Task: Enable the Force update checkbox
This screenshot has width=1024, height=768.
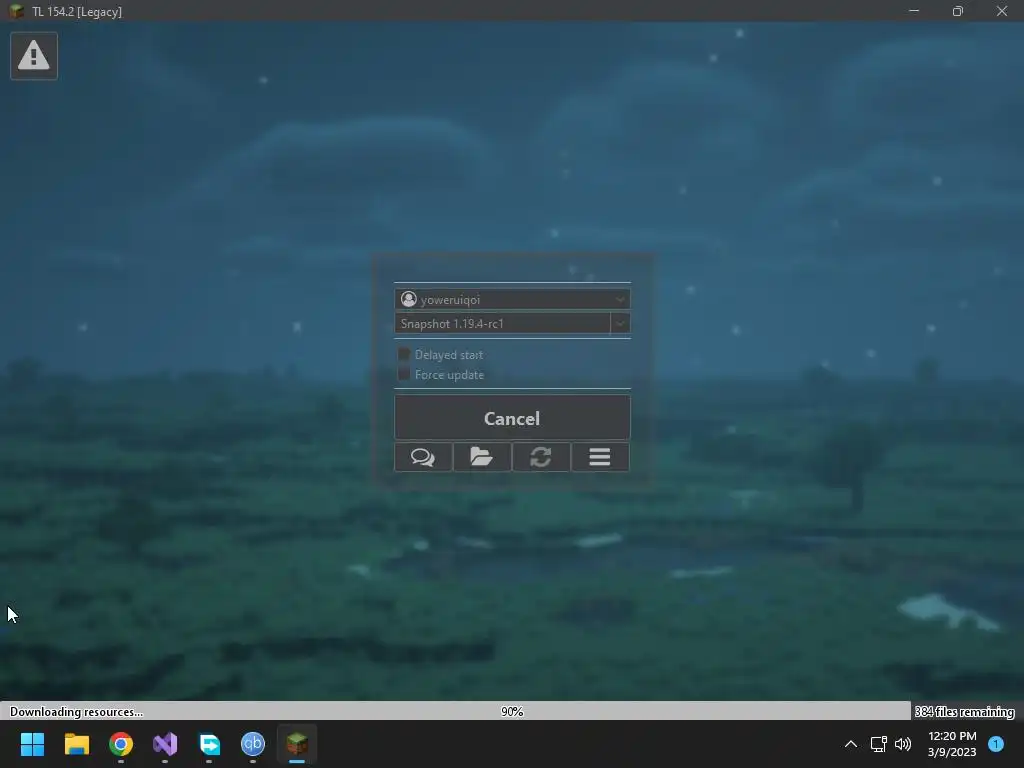Action: point(404,374)
